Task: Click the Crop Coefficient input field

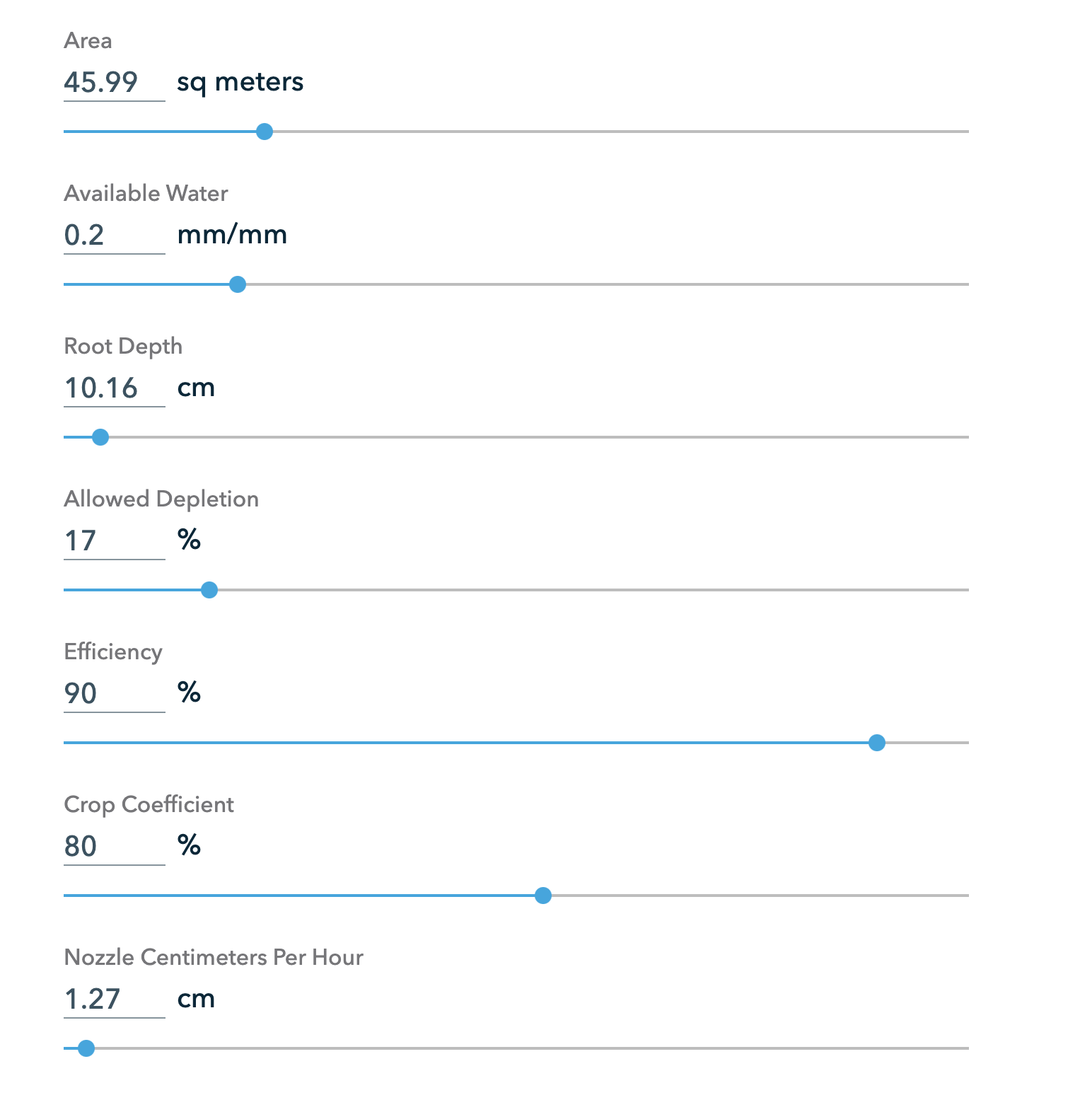Action: click(x=114, y=847)
